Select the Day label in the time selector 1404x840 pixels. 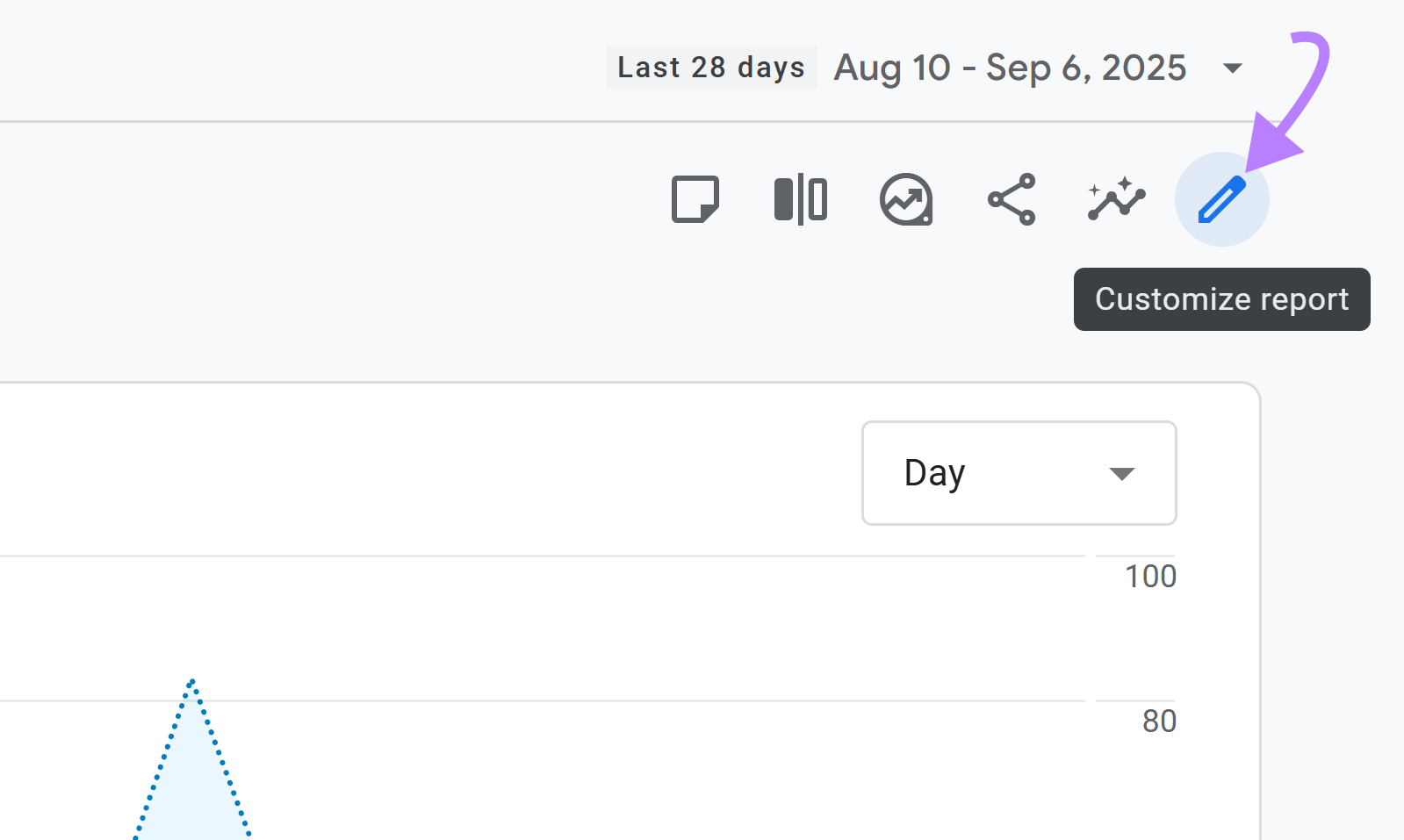[x=933, y=473]
